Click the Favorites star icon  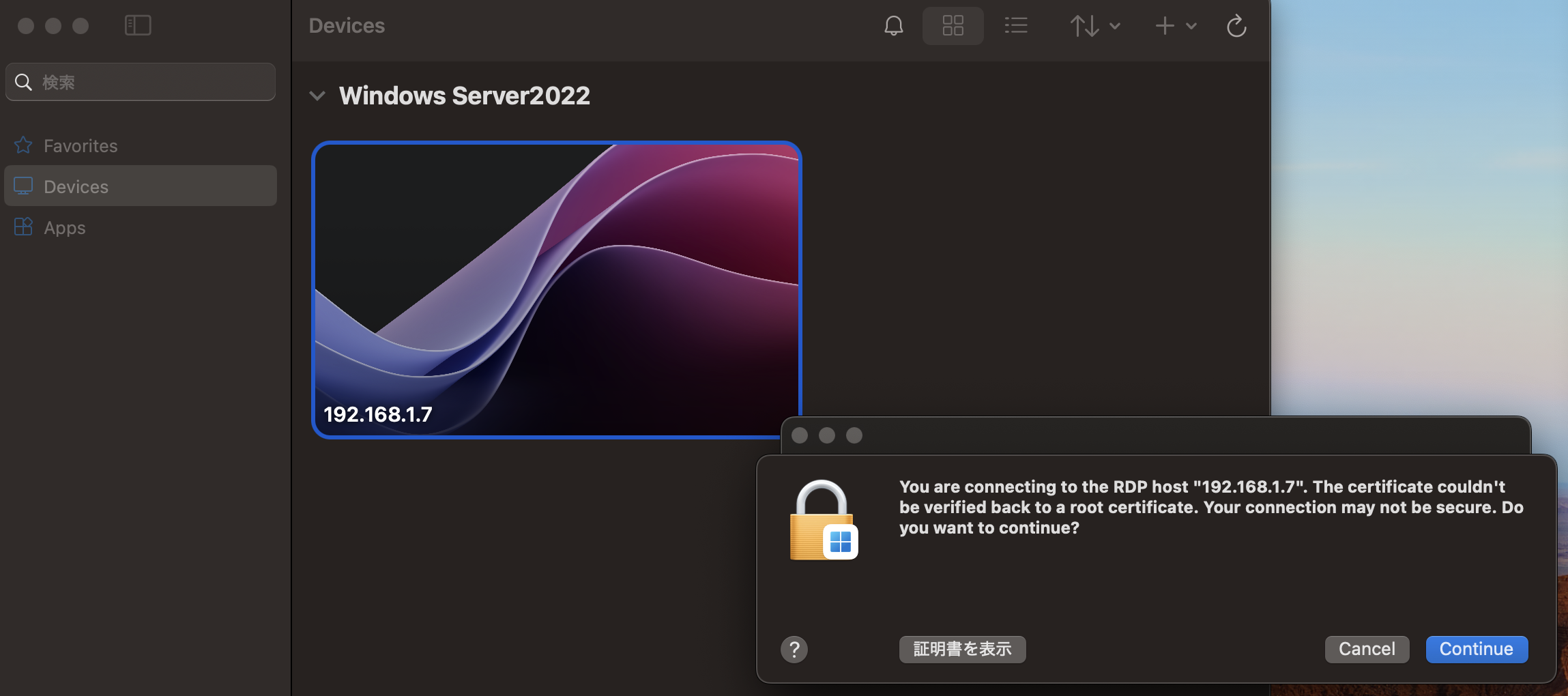pos(23,145)
